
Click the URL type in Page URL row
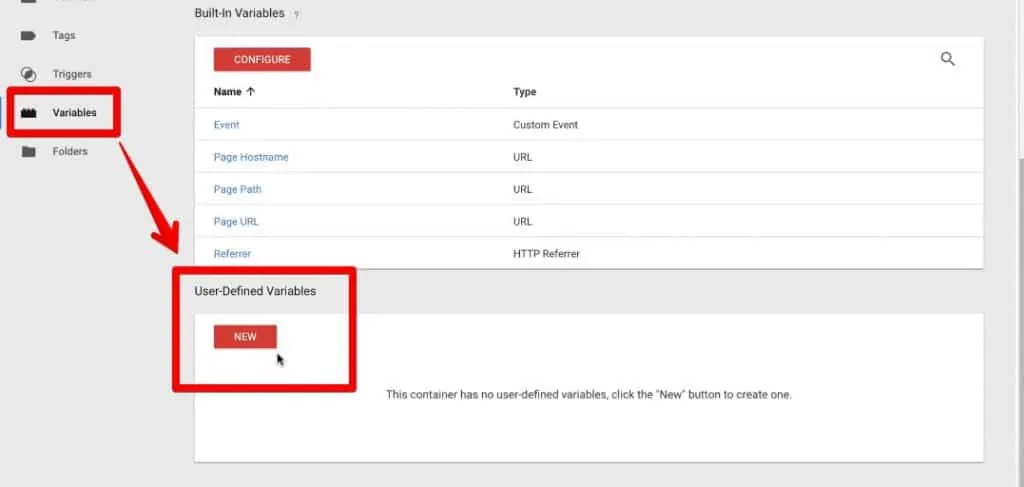click(522, 221)
